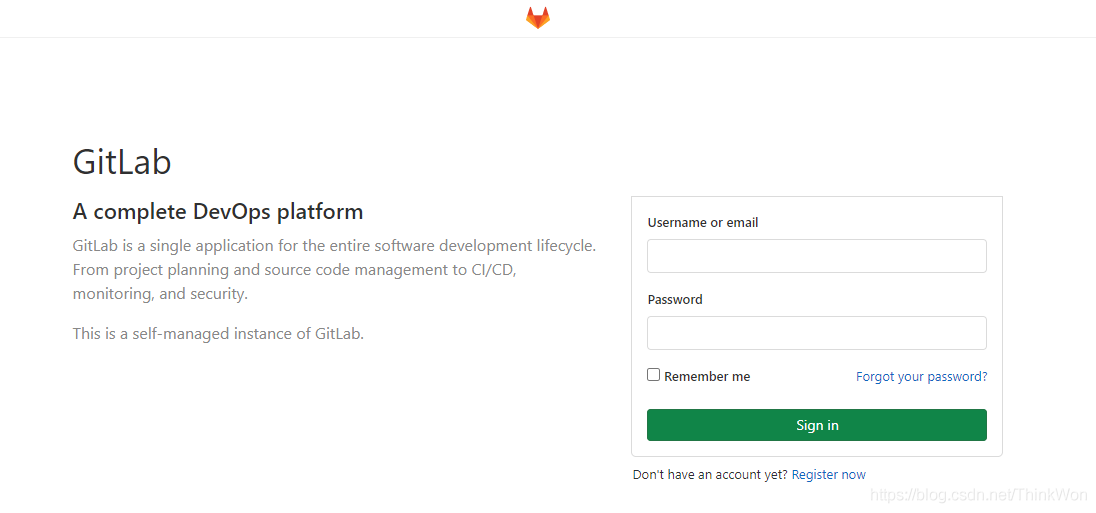Click the GitLab fox logo in header
This screenshot has width=1096, height=513.
[538, 17]
